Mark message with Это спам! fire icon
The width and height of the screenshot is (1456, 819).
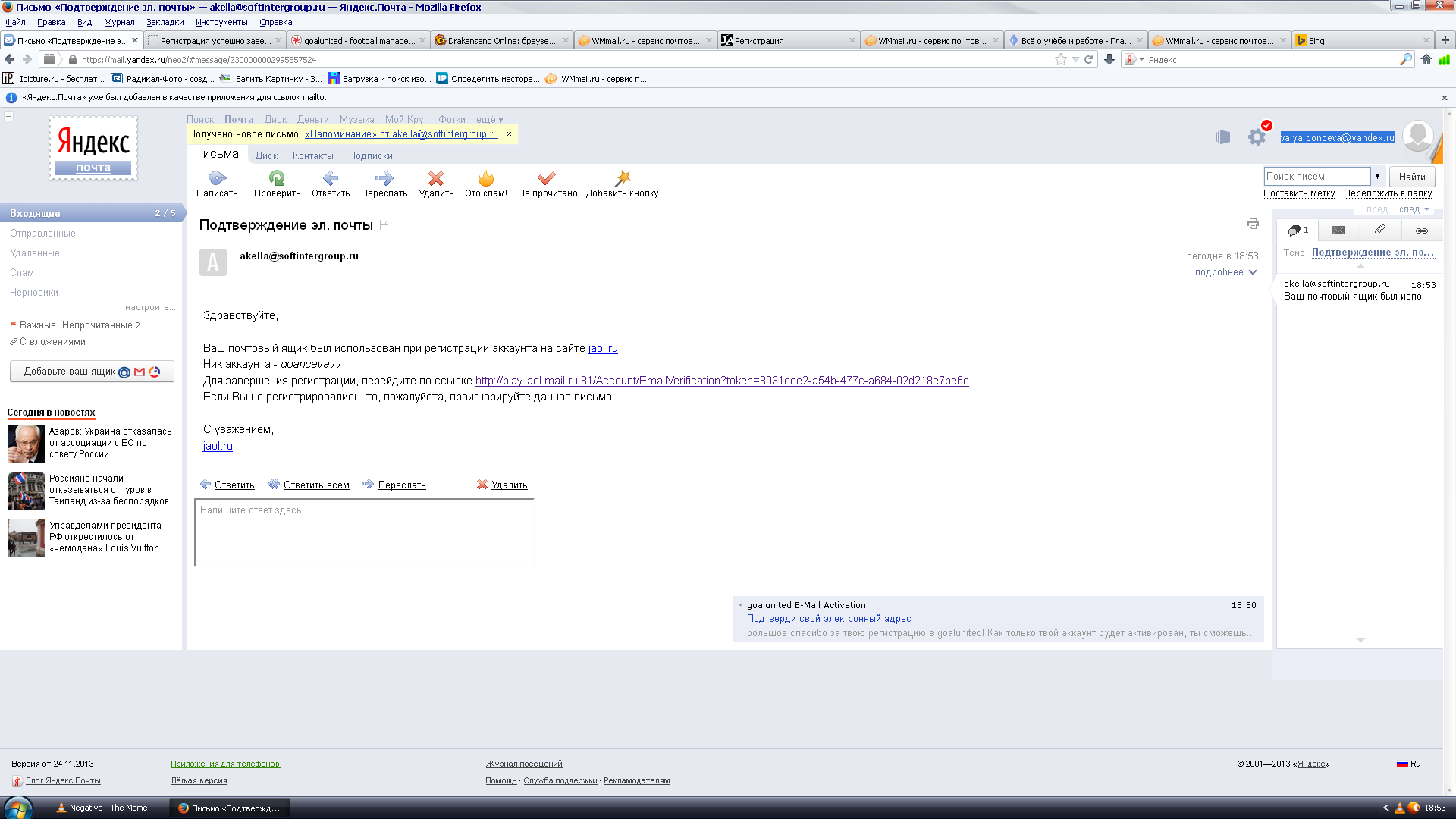486,179
